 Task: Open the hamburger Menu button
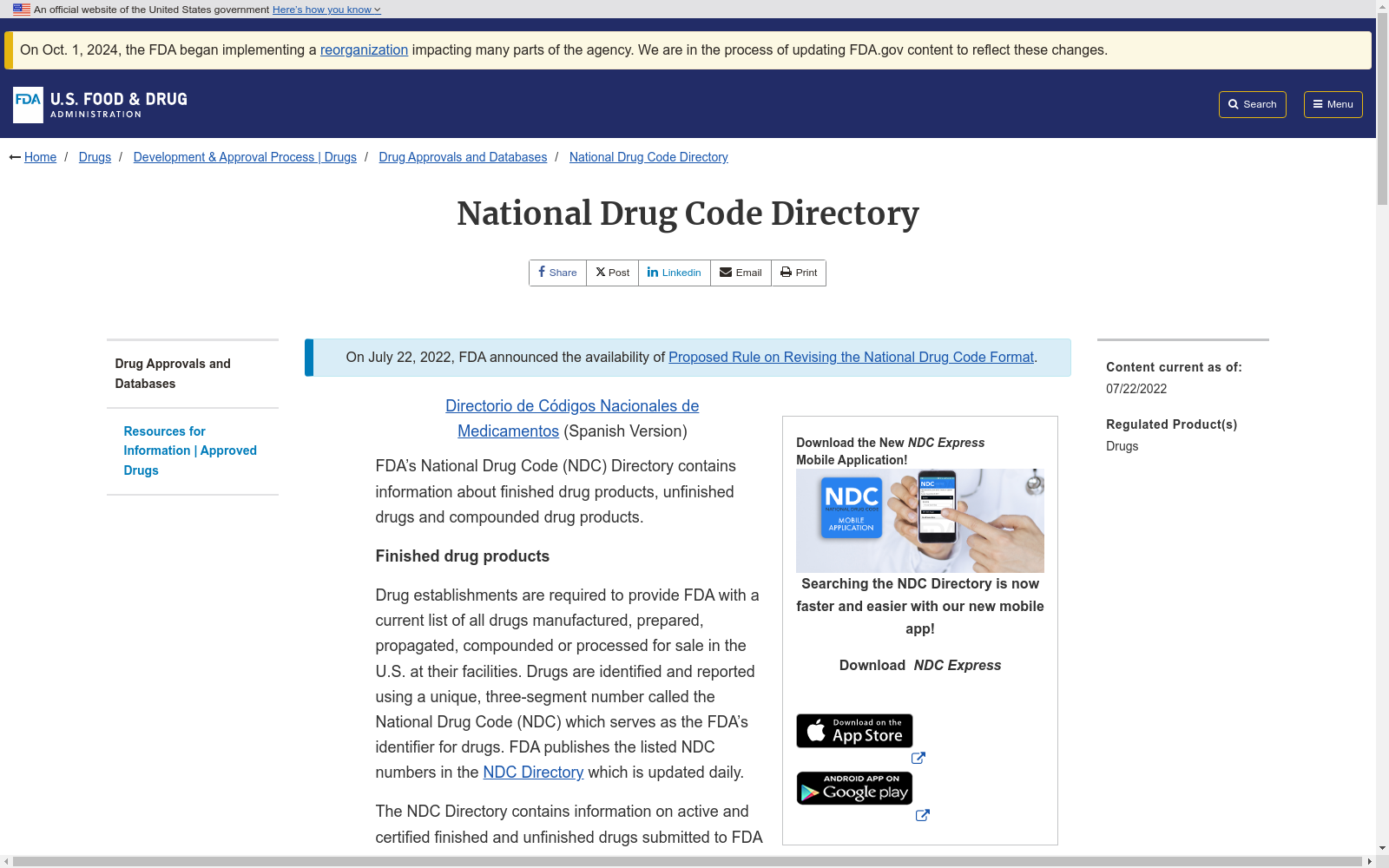point(1333,104)
